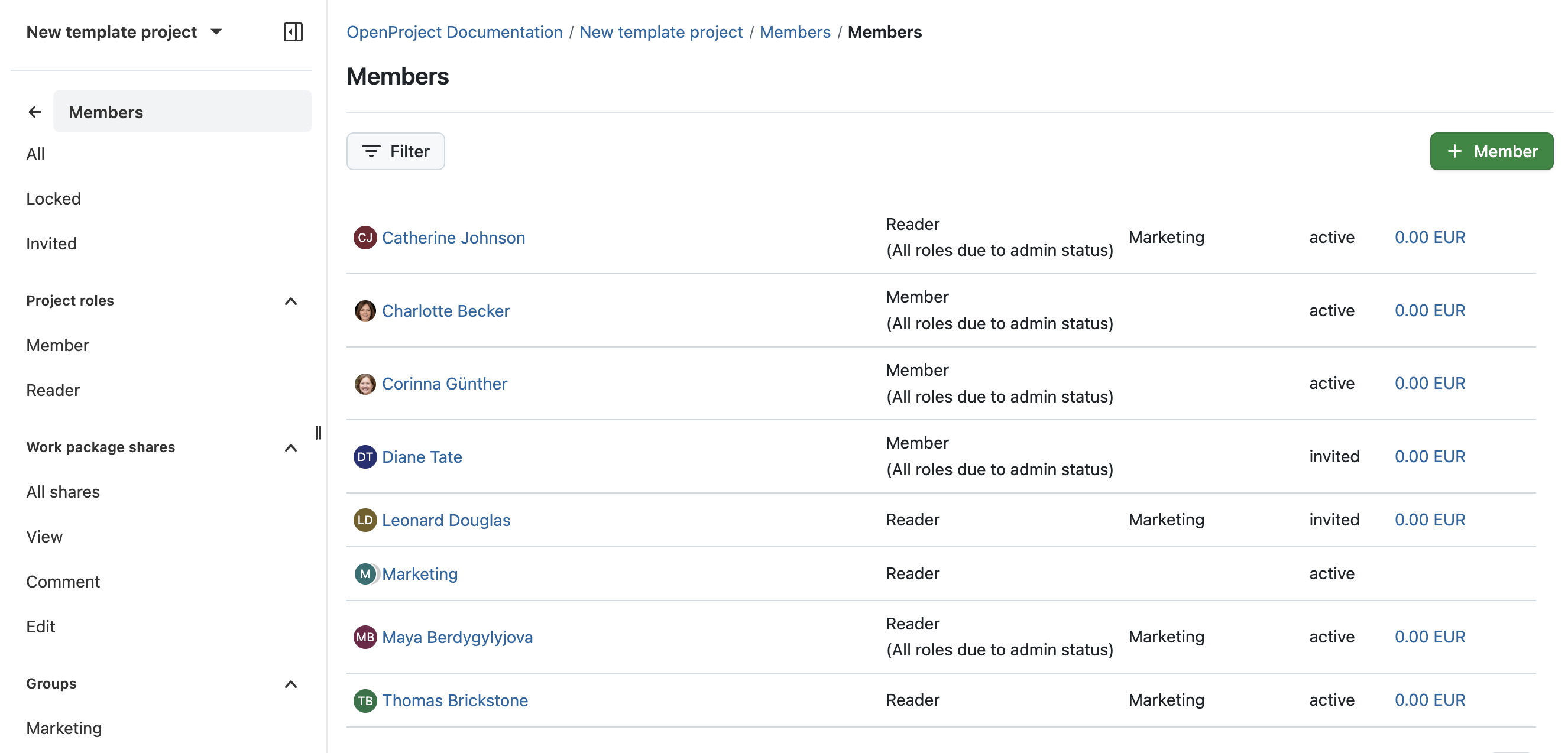Click the back arrow above Members menu

pyautogui.click(x=34, y=111)
